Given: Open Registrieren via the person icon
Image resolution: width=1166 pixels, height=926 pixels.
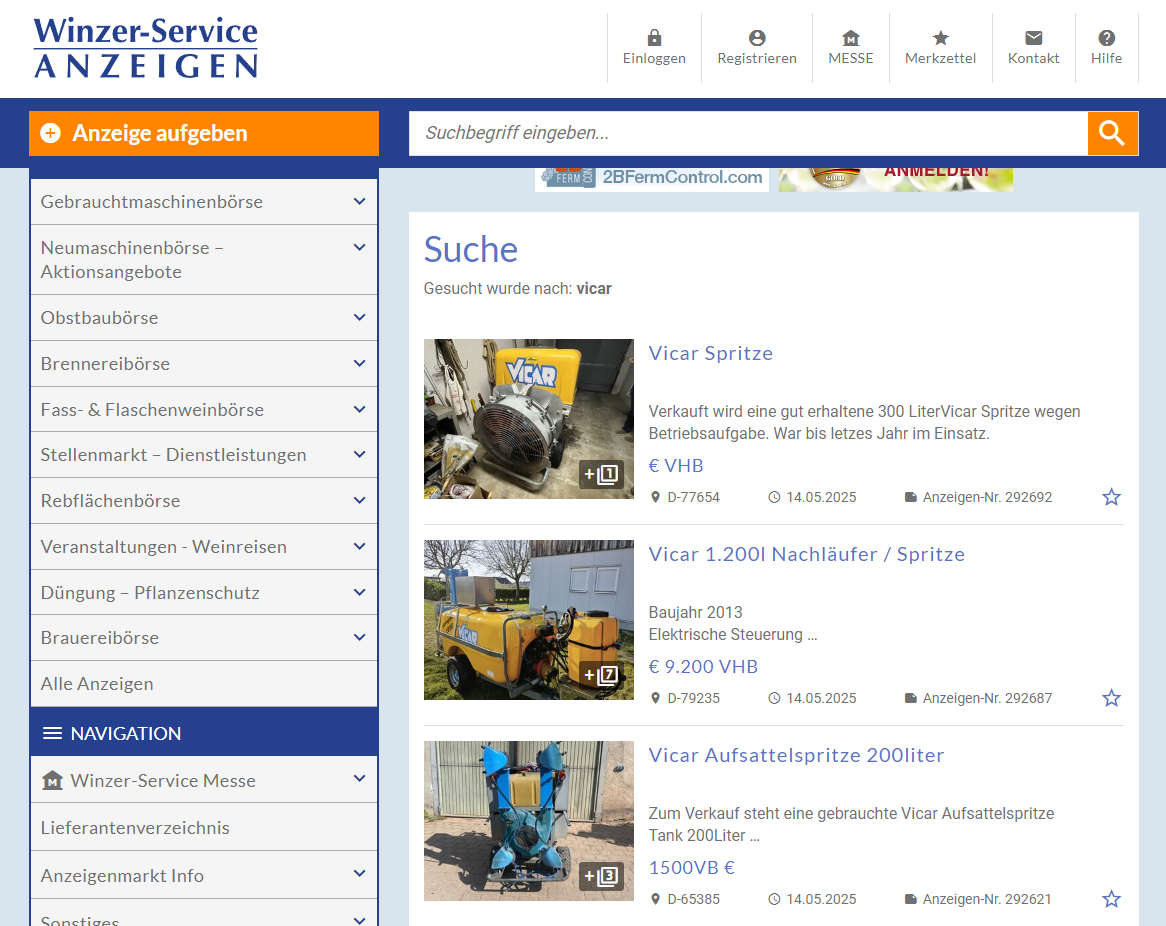Looking at the screenshot, I should [x=756, y=38].
